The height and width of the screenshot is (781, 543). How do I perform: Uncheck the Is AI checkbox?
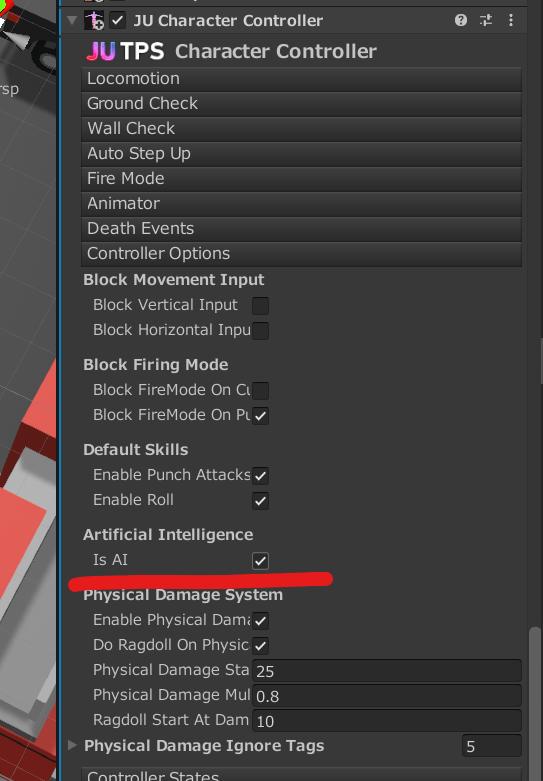(261, 560)
